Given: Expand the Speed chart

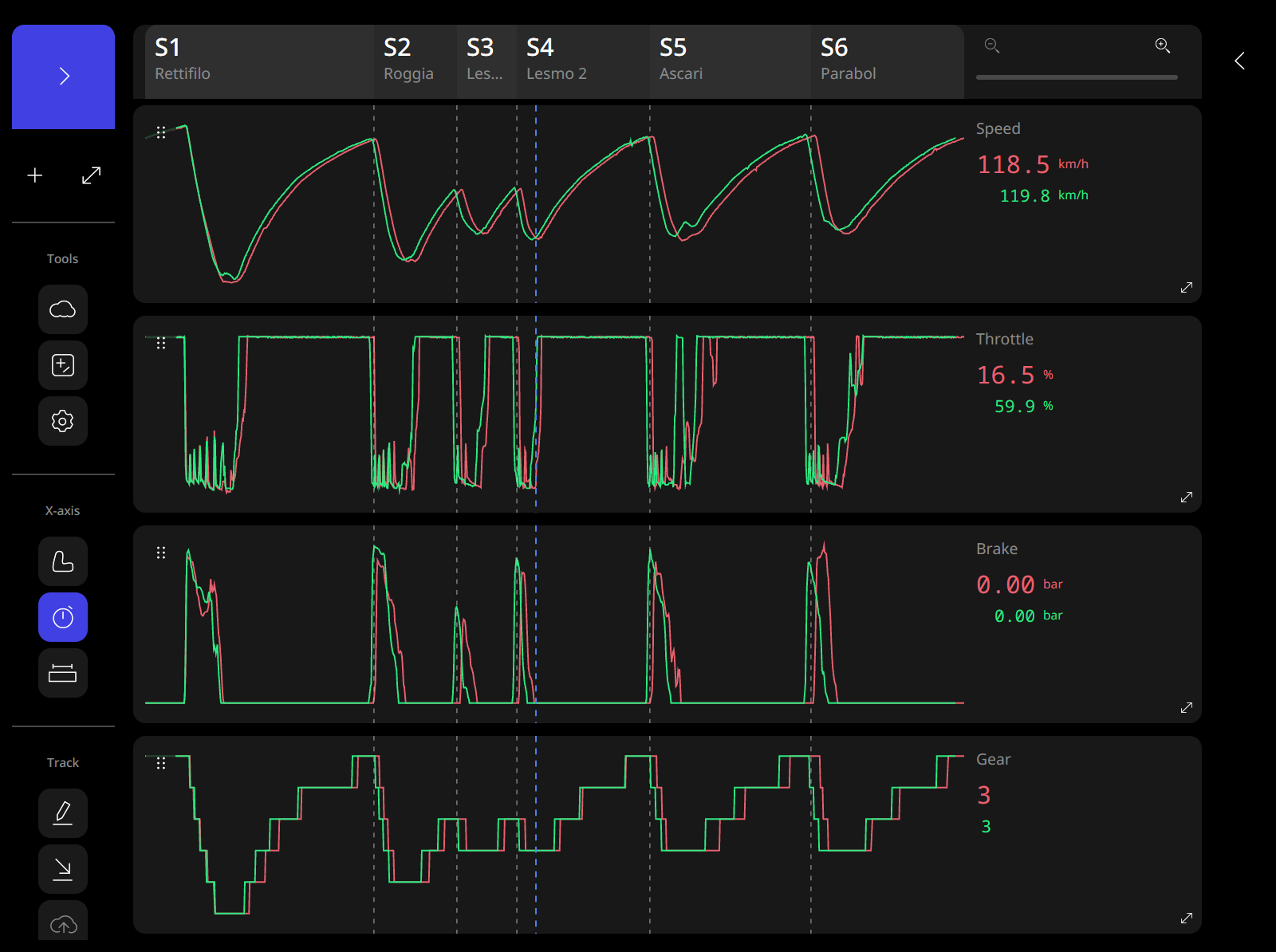Looking at the screenshot, I should [1187, 287].
